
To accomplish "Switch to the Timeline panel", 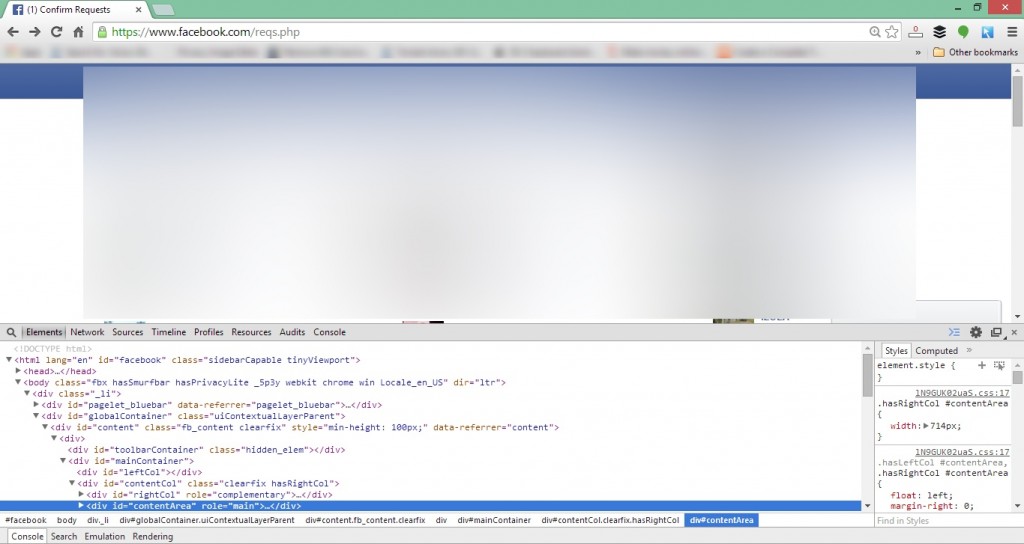I will point(168,332).
